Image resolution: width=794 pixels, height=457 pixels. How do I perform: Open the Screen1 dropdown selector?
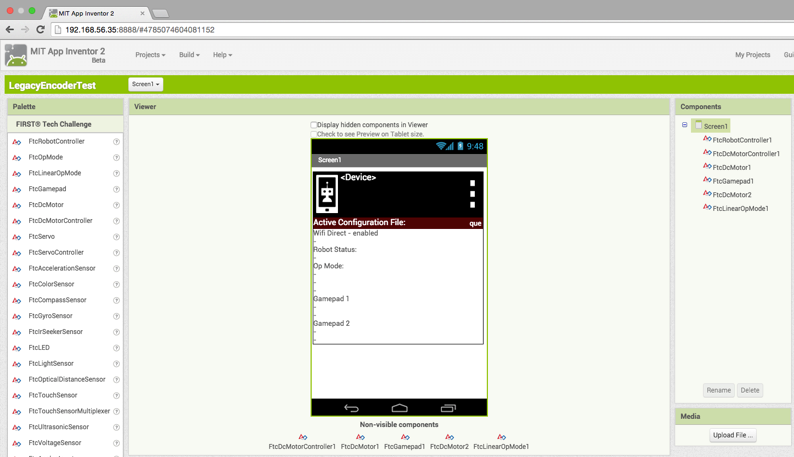145,84
